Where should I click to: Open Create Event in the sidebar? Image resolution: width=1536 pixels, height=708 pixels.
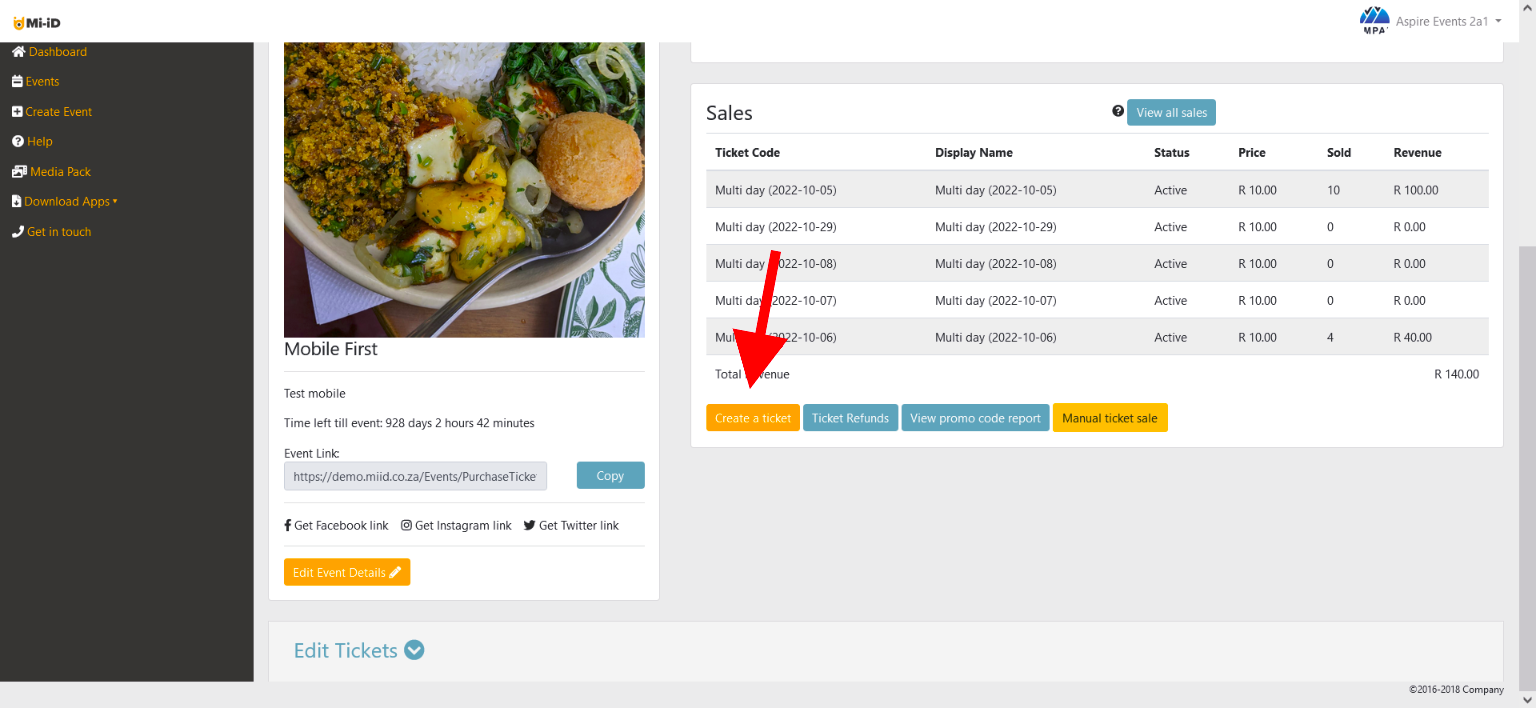tap(52, 112)
